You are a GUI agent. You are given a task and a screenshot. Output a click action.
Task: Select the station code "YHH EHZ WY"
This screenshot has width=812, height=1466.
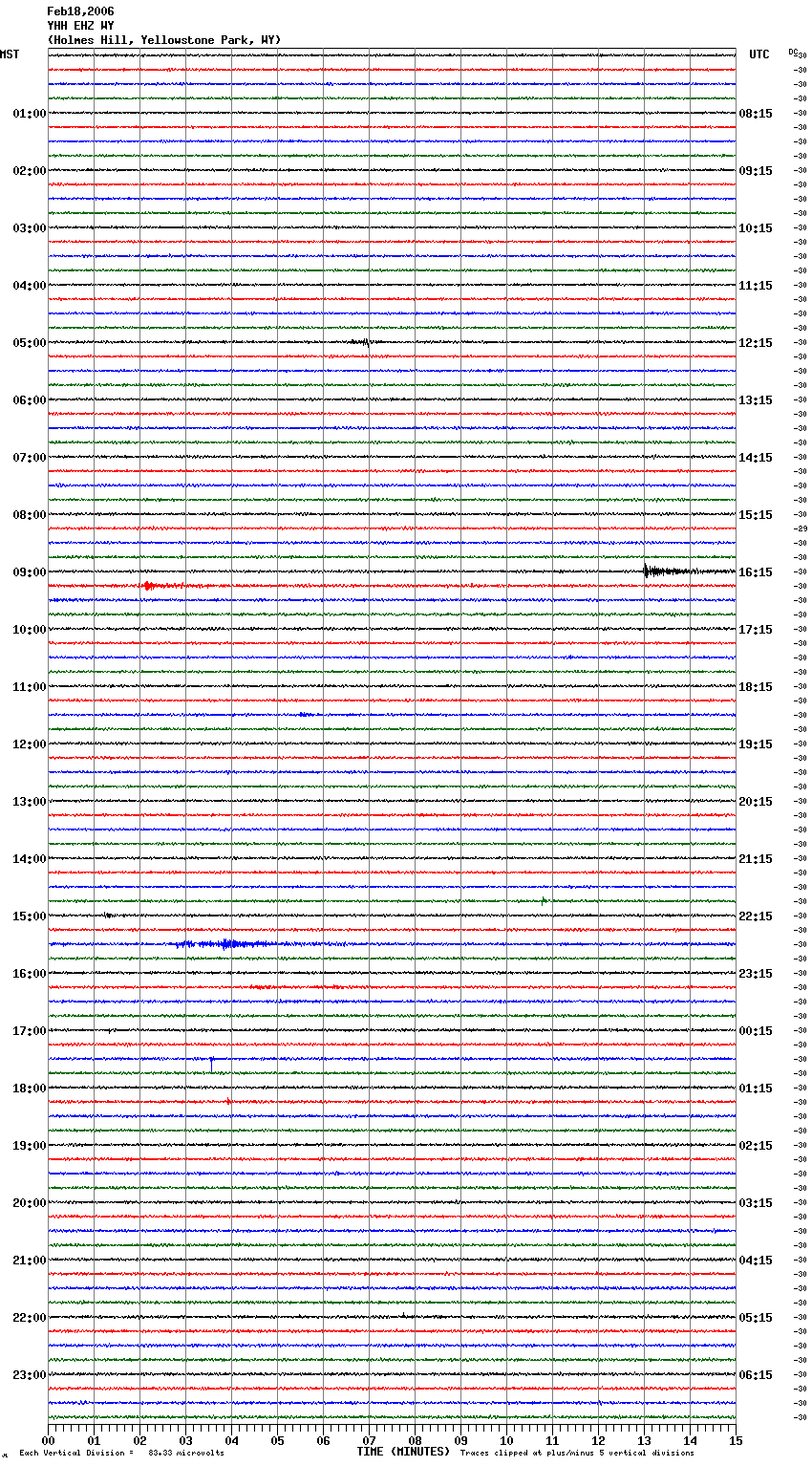[80, 26]
